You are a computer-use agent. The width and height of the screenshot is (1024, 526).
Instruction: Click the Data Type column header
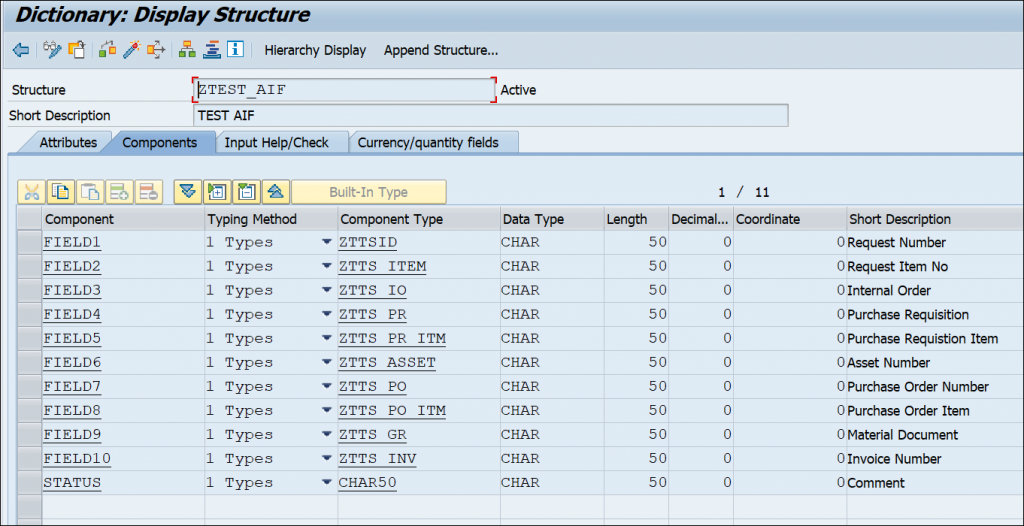(552, 220)
